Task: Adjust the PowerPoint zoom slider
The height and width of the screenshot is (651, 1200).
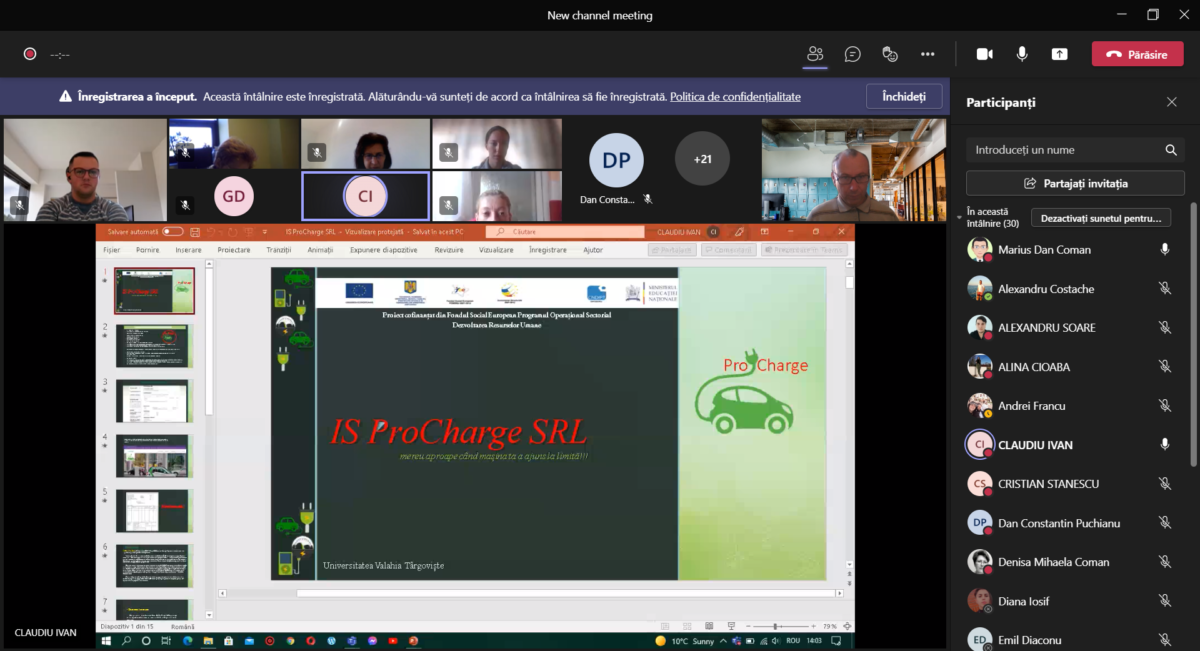Action: (777, 626)
